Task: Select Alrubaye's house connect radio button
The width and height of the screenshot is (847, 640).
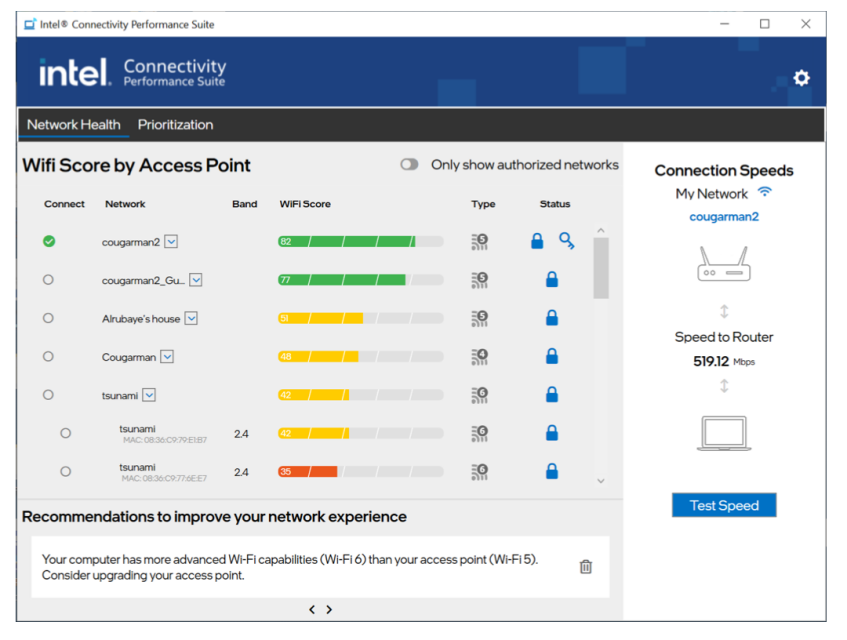Action: click(x=48, y=318)
